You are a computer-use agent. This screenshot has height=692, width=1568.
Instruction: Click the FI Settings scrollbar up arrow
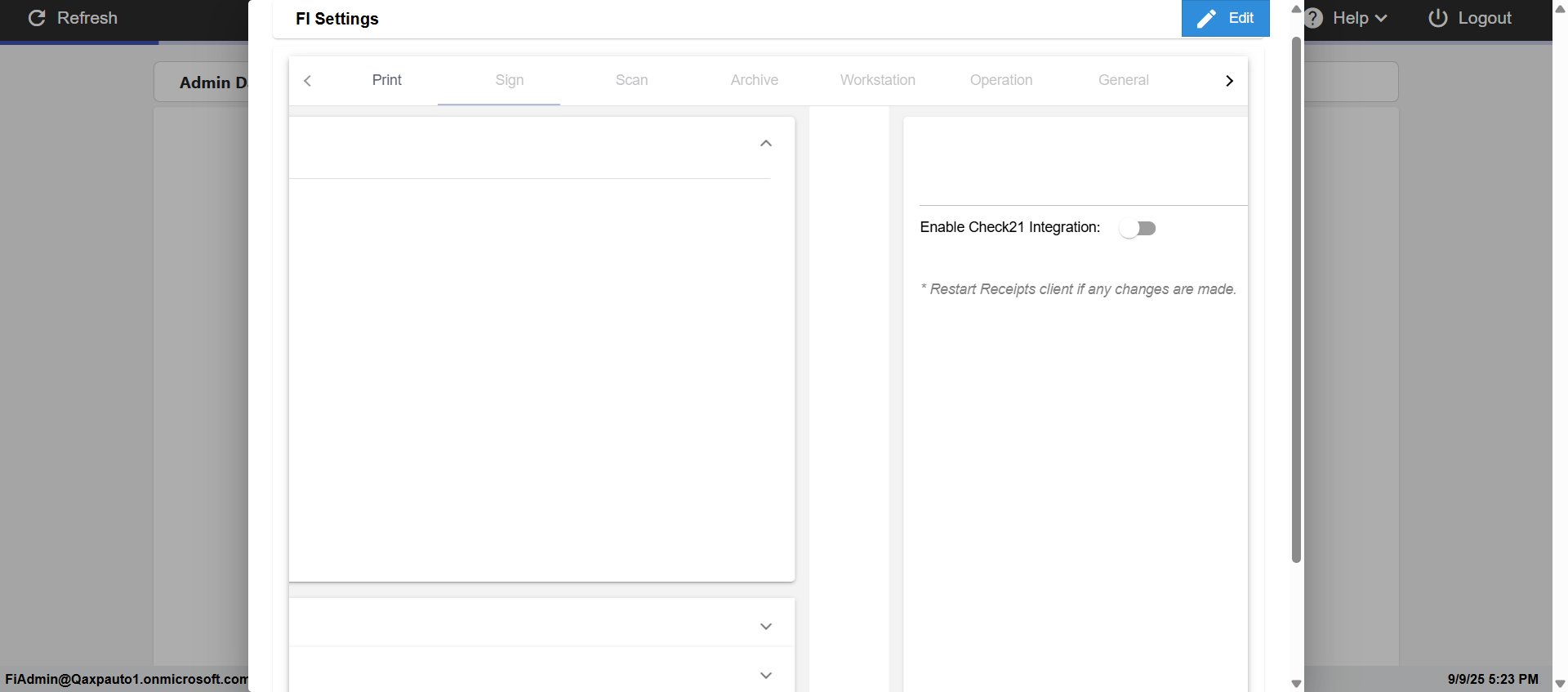tap(1296, 9)
